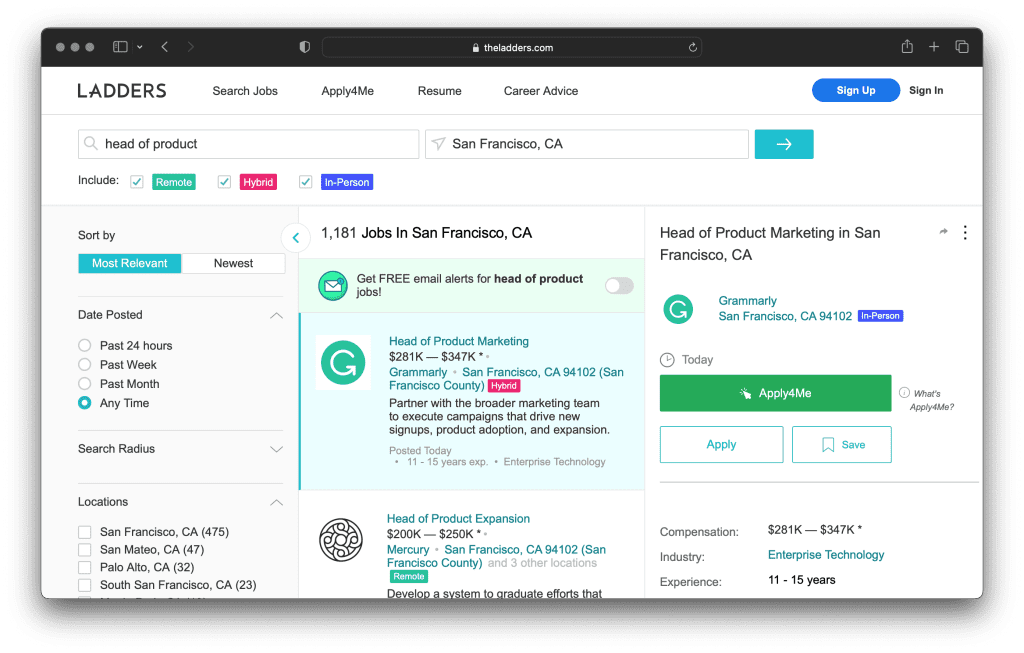
Task: Open the three-dot more options menu
Action: pyautogui.click(x=965, y=232)
